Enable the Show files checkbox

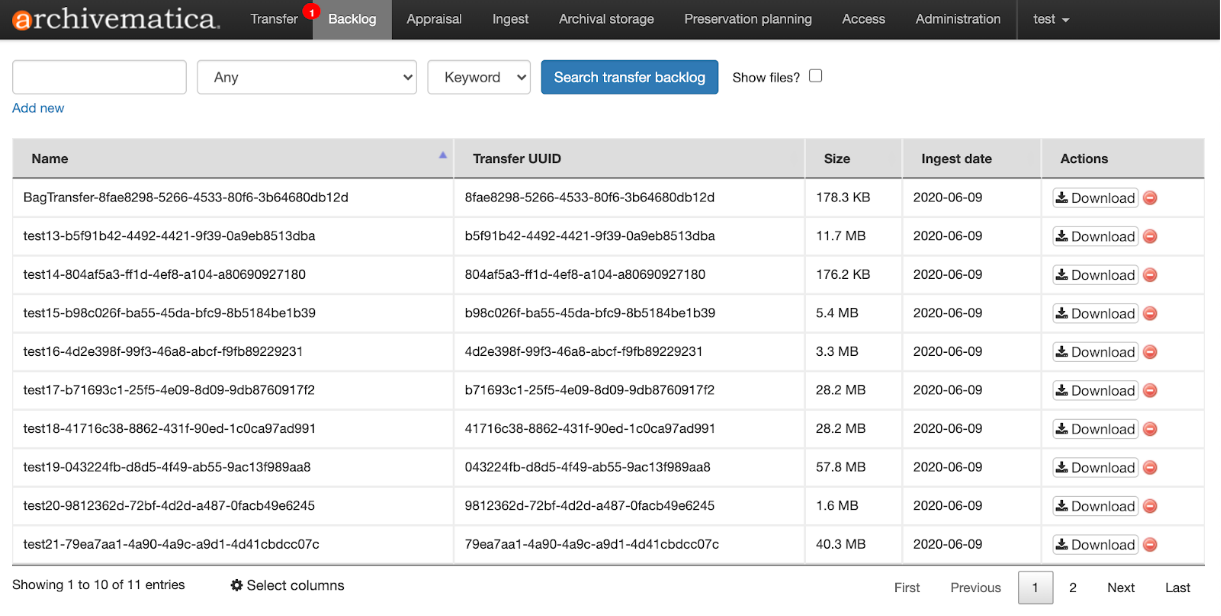(815, 76)
